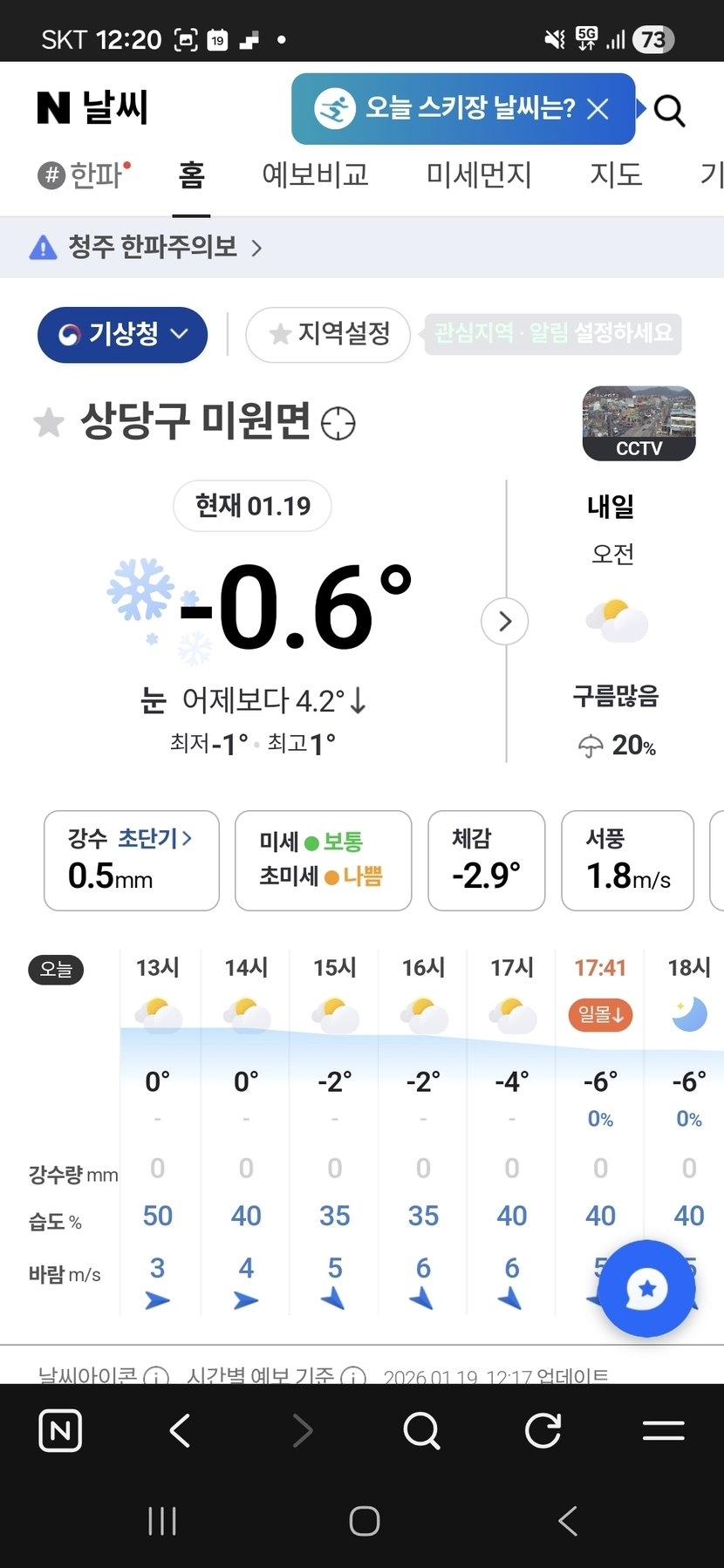The width and height of the screenshot is (724, 1568).
Task: Close the ski resort weather banner
Action: pos(598,109)
